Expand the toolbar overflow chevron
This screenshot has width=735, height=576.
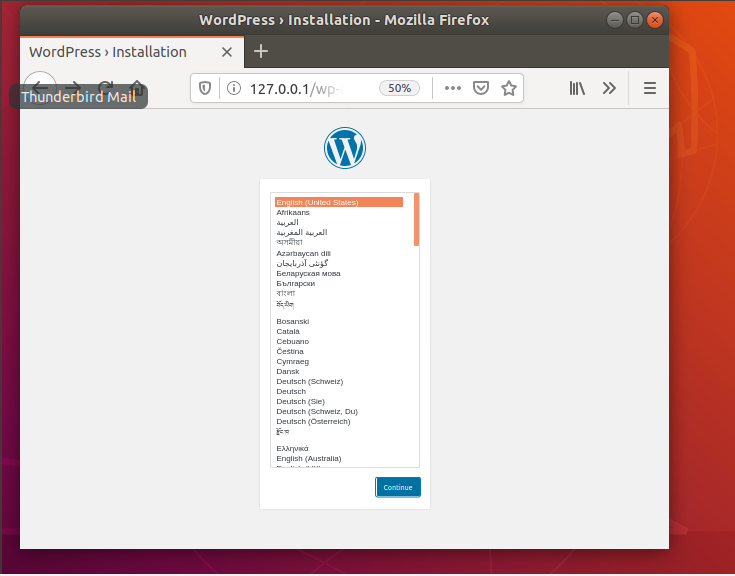click(x=609, y=88)
